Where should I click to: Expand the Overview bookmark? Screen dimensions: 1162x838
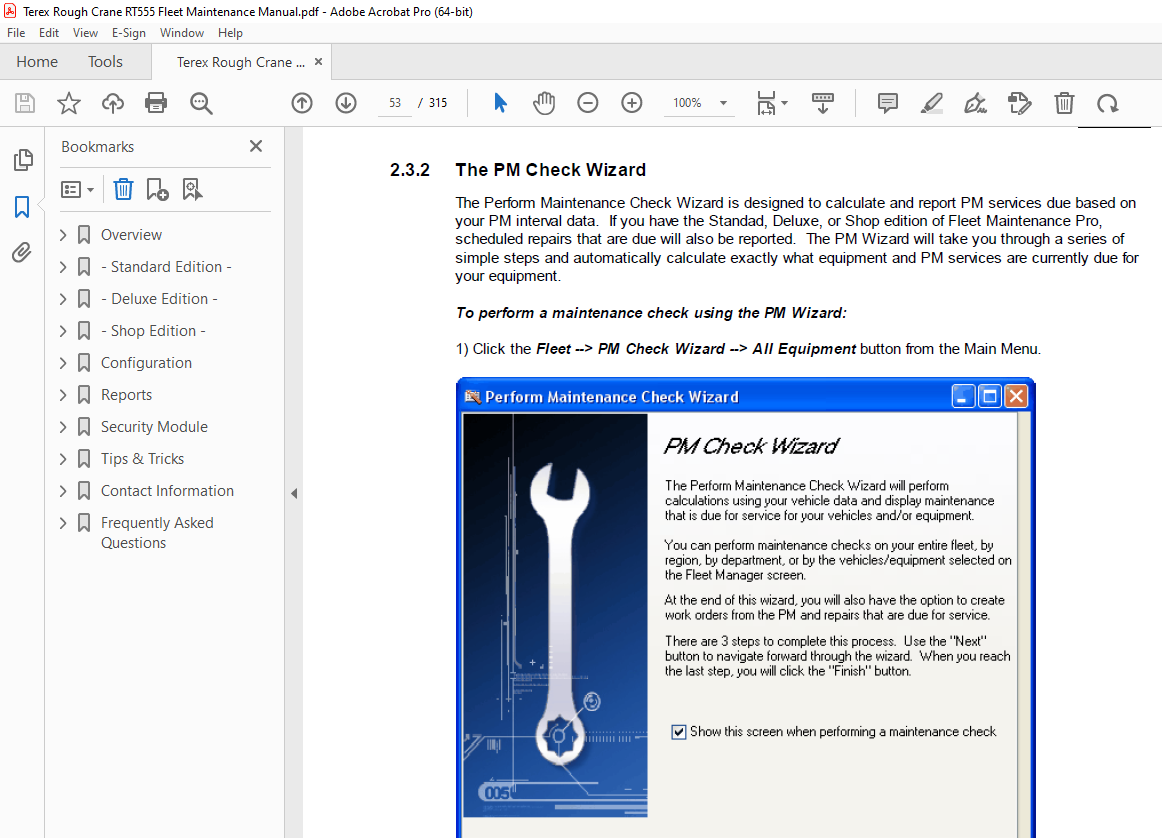(x=63, y=235)
